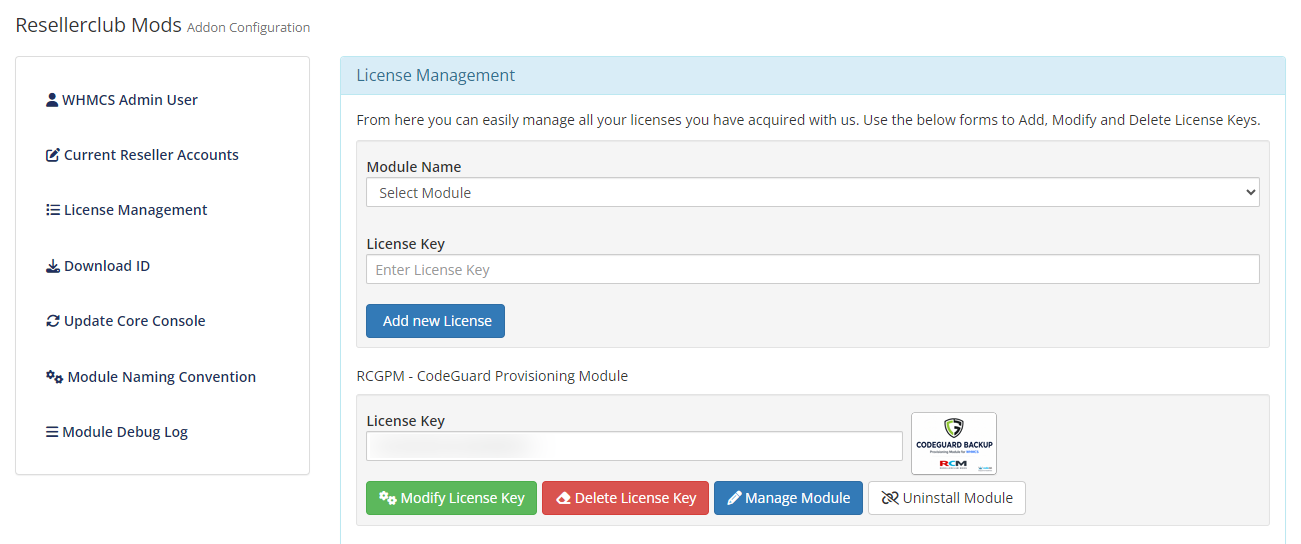This screenshot has width=1301, height=544.
Task: Click the WHMCS Admin User person icon
Action: [x=52, y=100]
